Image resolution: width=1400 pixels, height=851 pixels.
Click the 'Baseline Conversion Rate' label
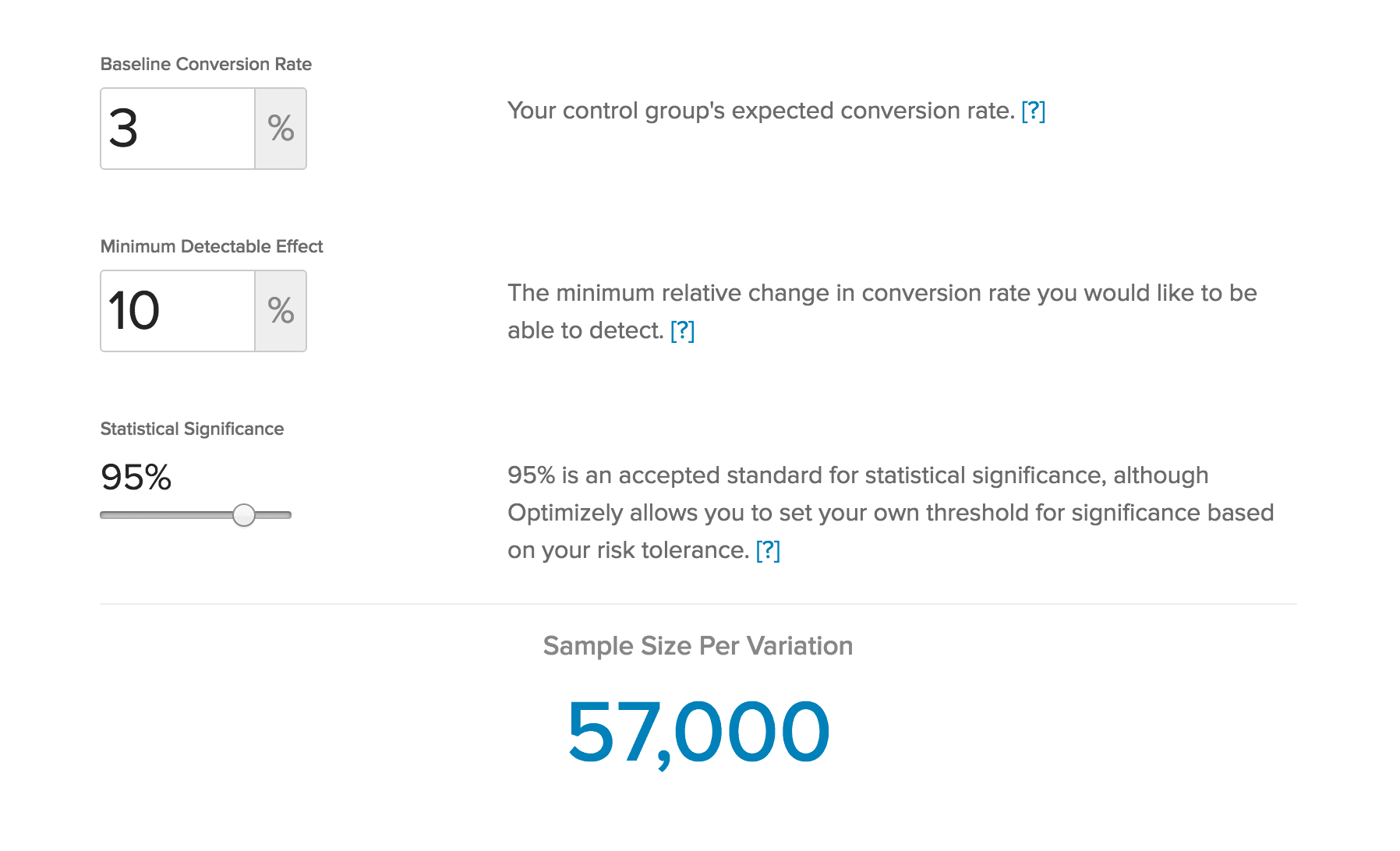(206, 64)
